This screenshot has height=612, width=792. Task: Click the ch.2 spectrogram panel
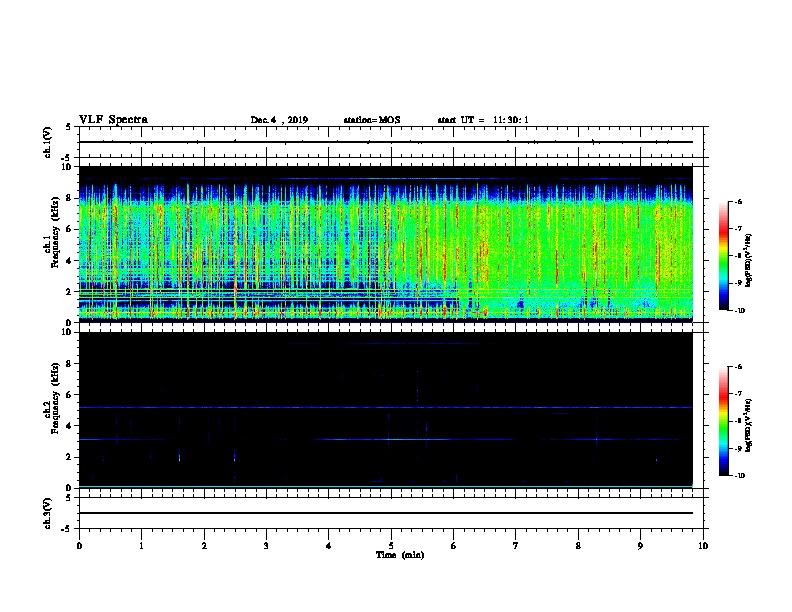[x=385, y=410]
